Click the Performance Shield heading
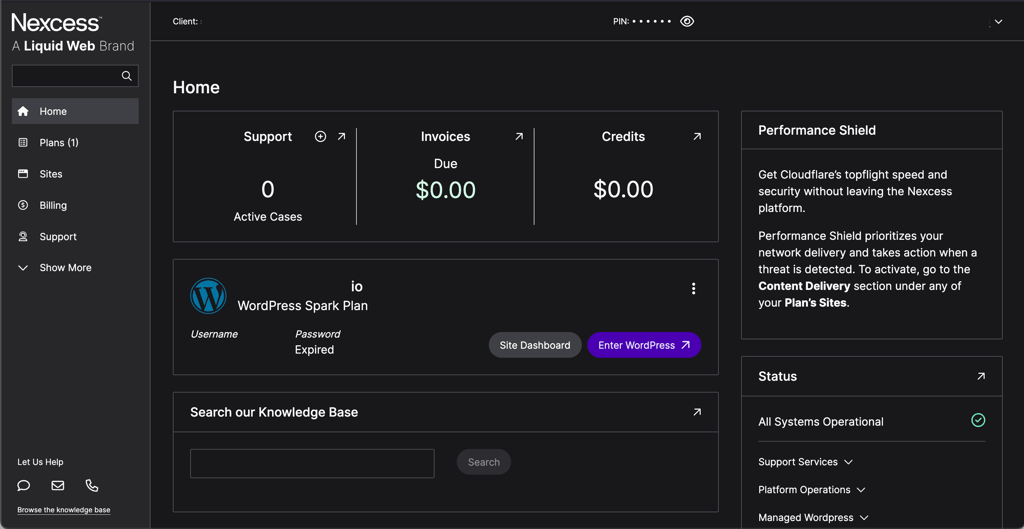 click(817, 130)
